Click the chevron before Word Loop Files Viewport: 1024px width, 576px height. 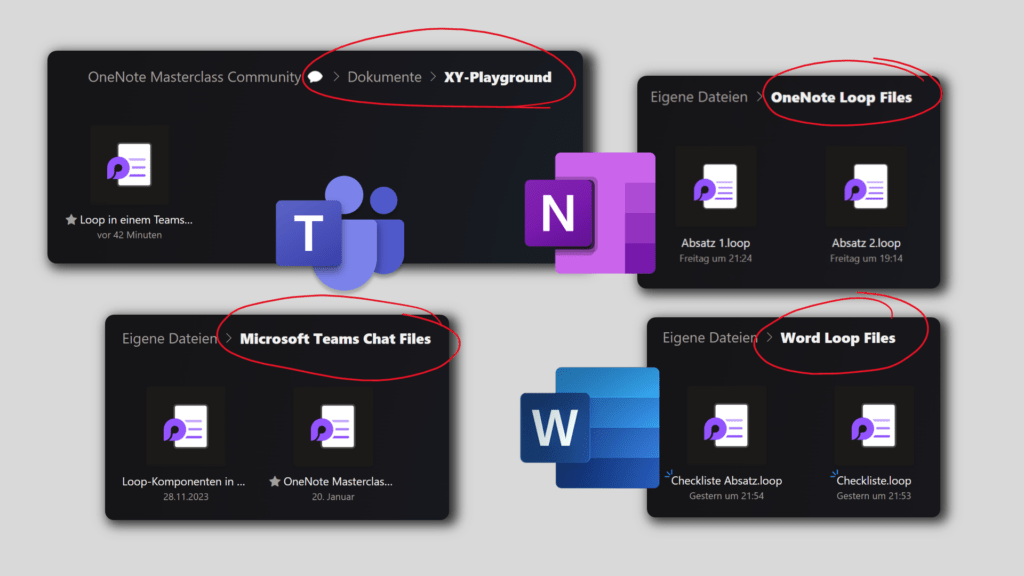point(769,338)
